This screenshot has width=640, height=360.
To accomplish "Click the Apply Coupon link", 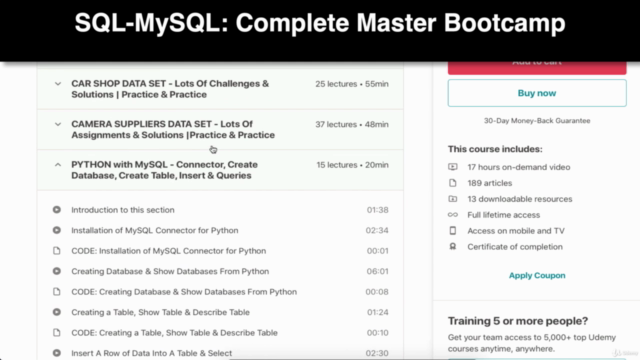I will click(537, 276).
